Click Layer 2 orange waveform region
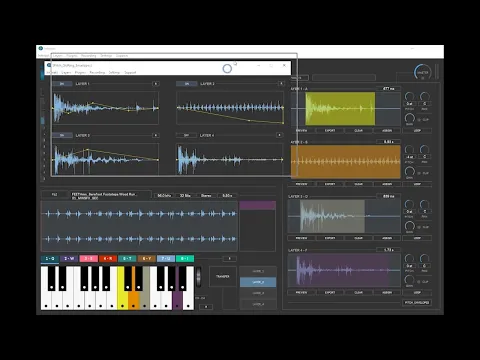Image resolution: width=480 pixels, height=360 pixels. point(346,162)
